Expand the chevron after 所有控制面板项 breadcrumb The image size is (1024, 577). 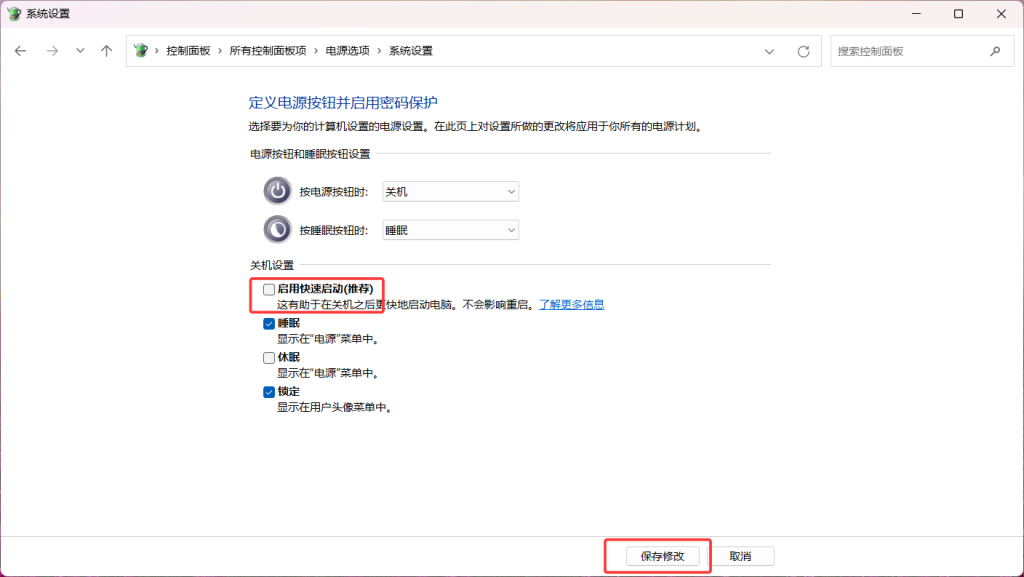315,51
